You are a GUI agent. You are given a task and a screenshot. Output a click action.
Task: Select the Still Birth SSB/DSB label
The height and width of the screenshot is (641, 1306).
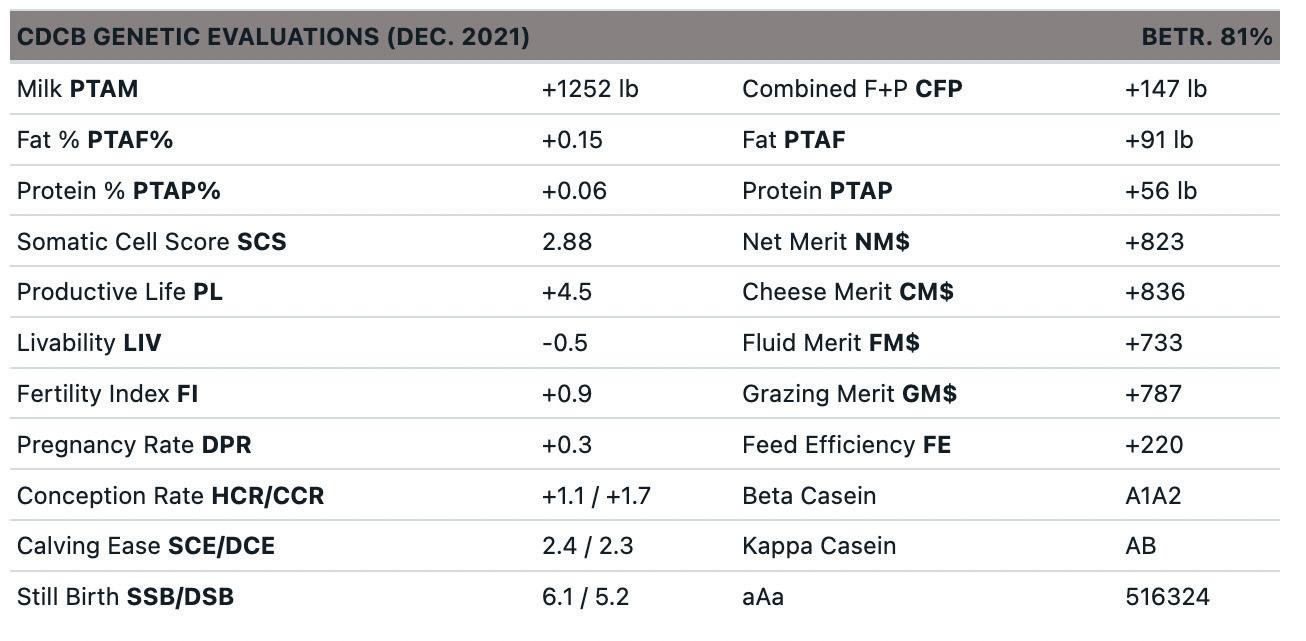125,597
